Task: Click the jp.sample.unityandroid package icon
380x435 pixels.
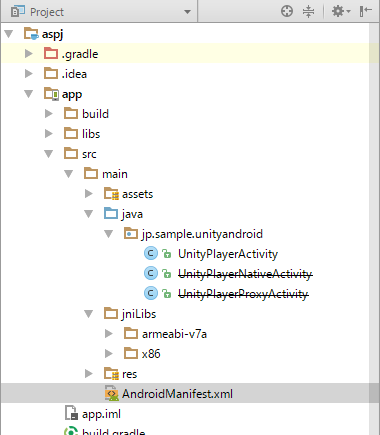Action: coord(131,234)
